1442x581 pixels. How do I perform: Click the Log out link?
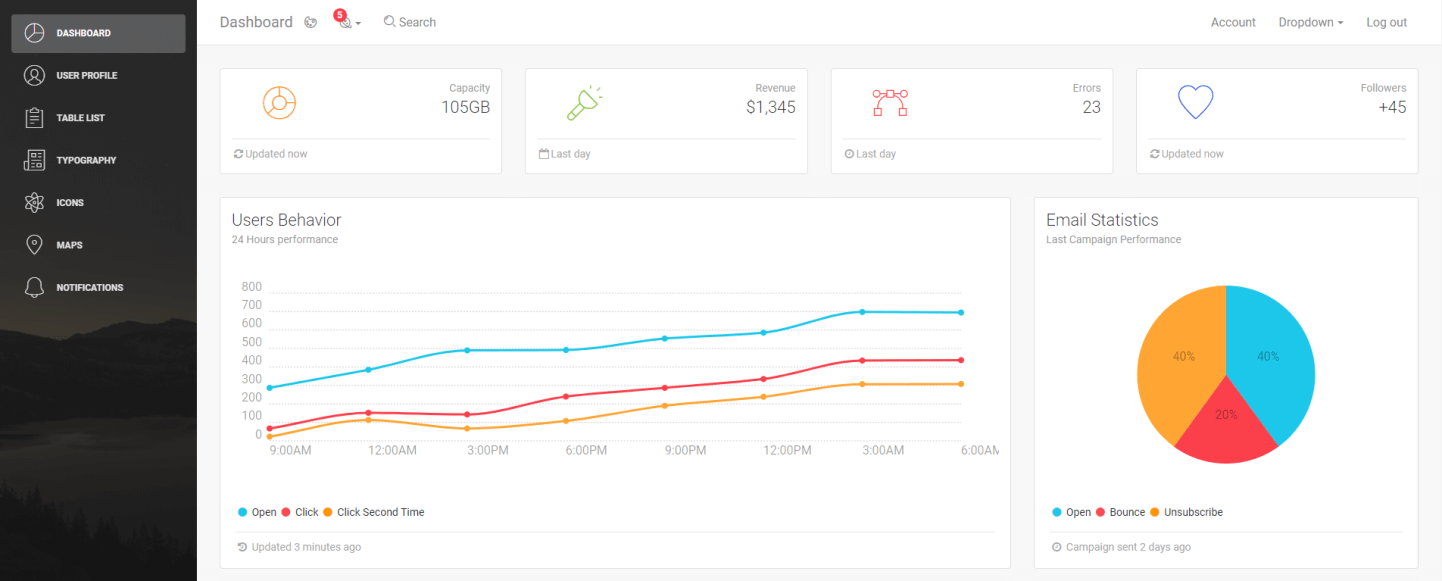coord(1386,22)
